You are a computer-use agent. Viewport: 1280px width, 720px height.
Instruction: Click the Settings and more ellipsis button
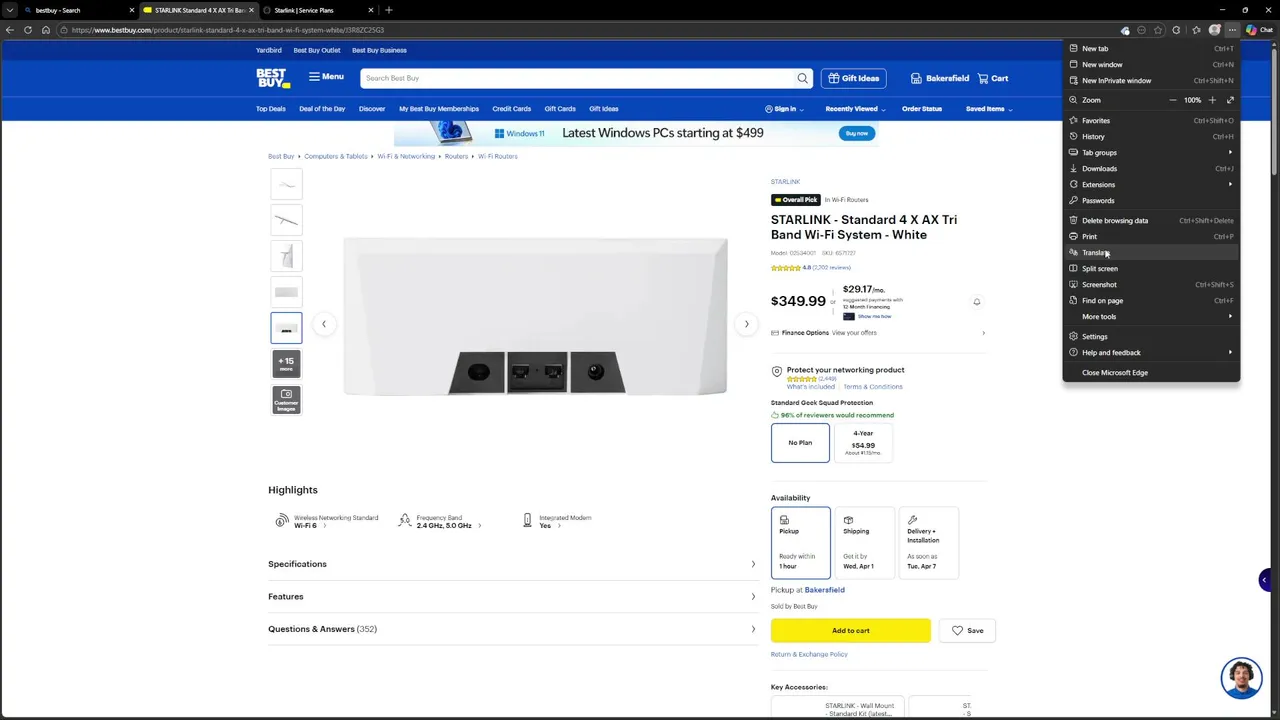point(1233,30)
